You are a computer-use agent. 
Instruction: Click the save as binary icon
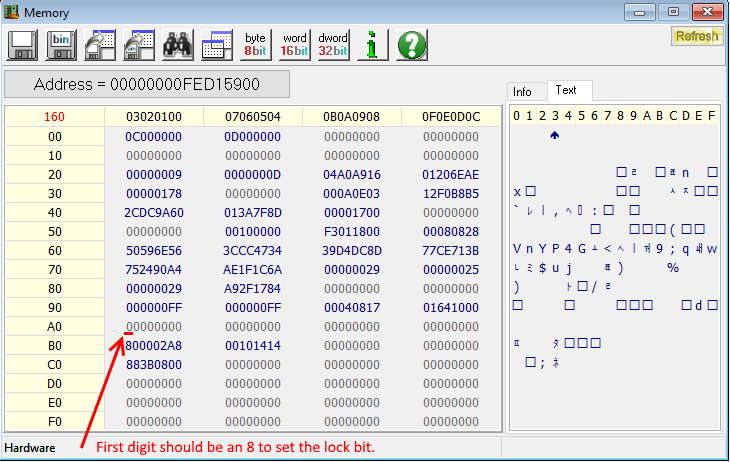click(x=62, y=44)
